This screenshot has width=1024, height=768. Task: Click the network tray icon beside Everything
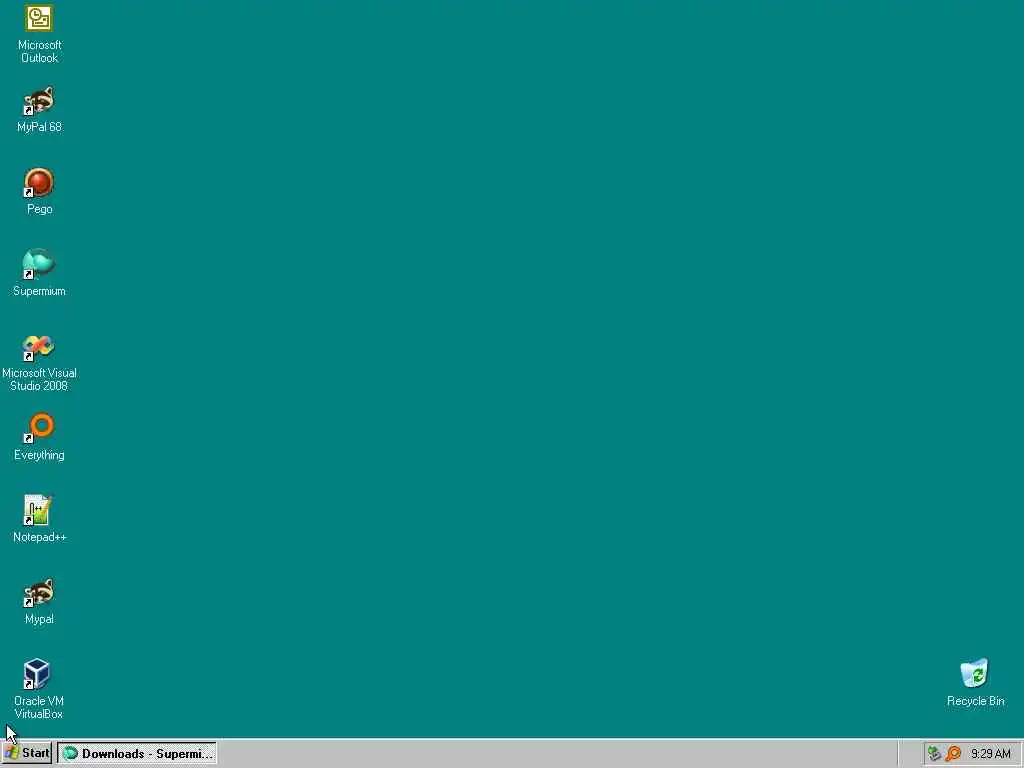tap(935, 754)
